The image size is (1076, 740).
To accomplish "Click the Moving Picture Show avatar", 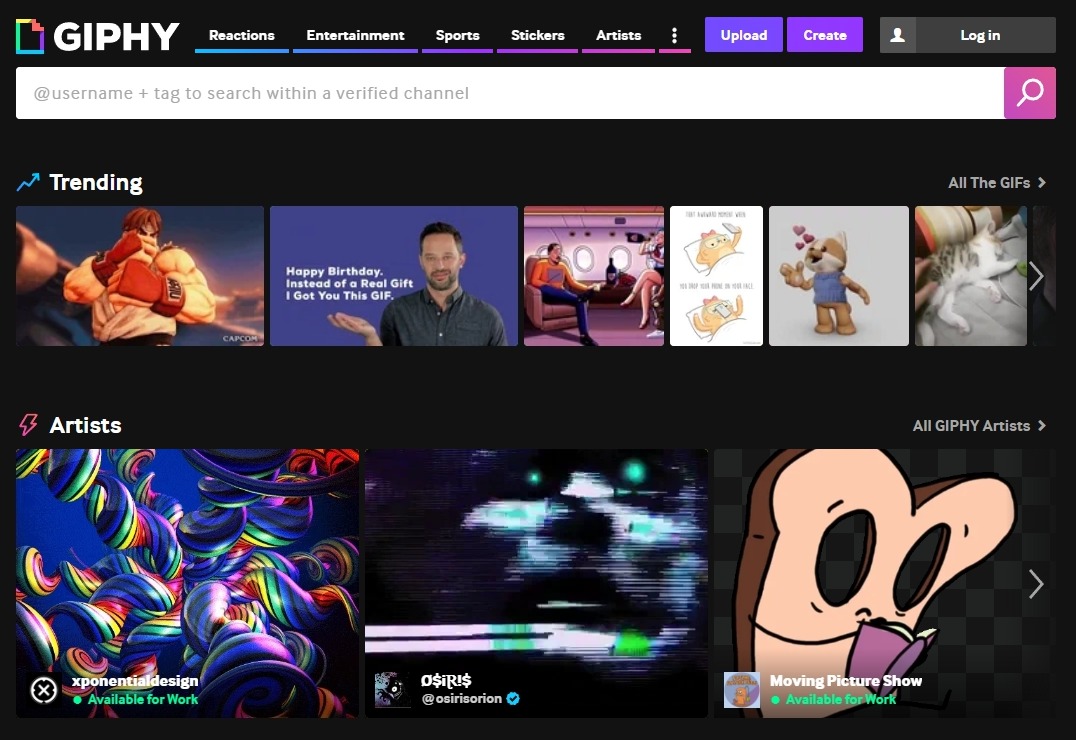I will pyautogui.click(x=741, y=690).
